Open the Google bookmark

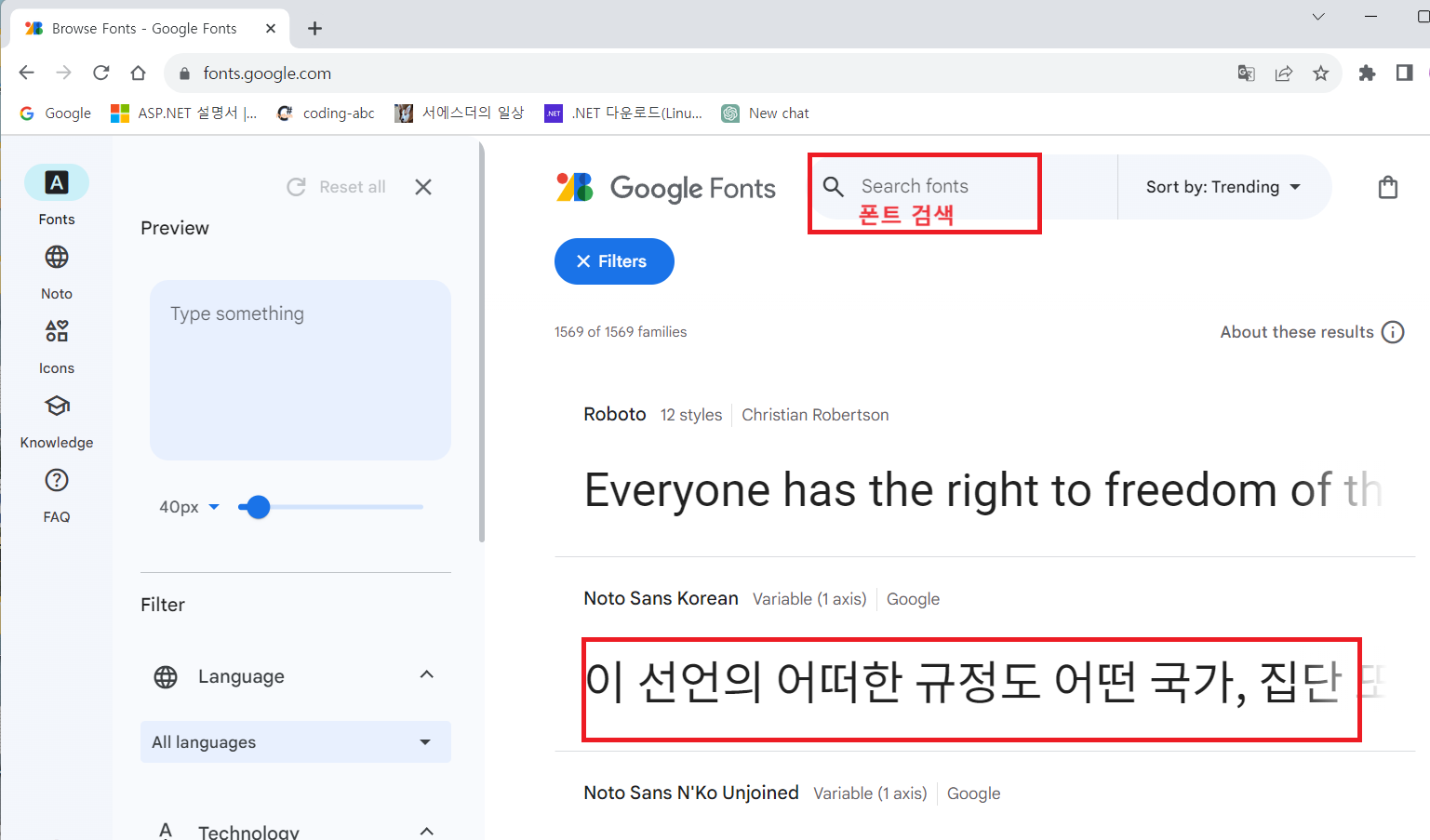56,113
